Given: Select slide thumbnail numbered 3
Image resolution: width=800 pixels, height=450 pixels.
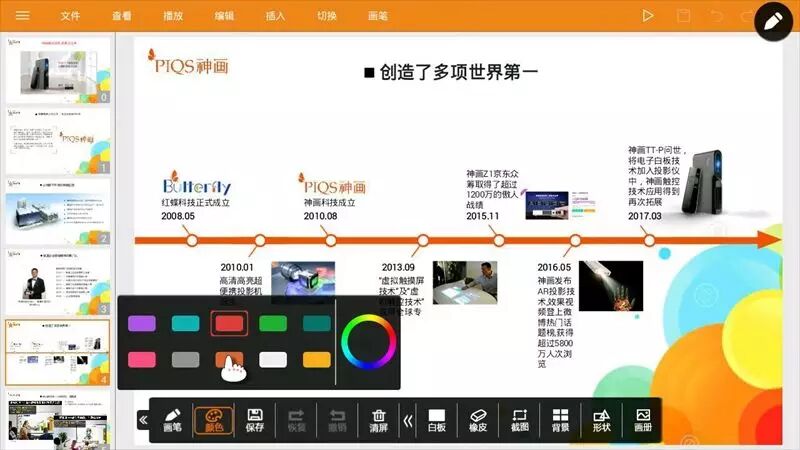Looking at the screenshot, I should 58,282.
